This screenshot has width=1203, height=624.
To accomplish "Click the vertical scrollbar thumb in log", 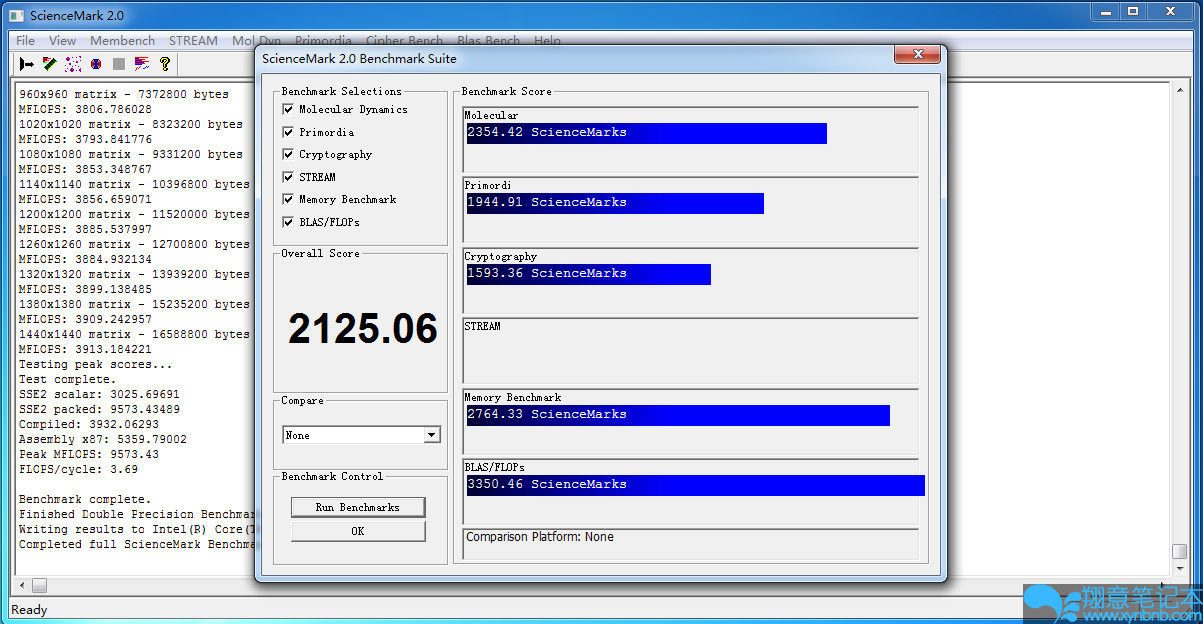I will coord(1180,551).
